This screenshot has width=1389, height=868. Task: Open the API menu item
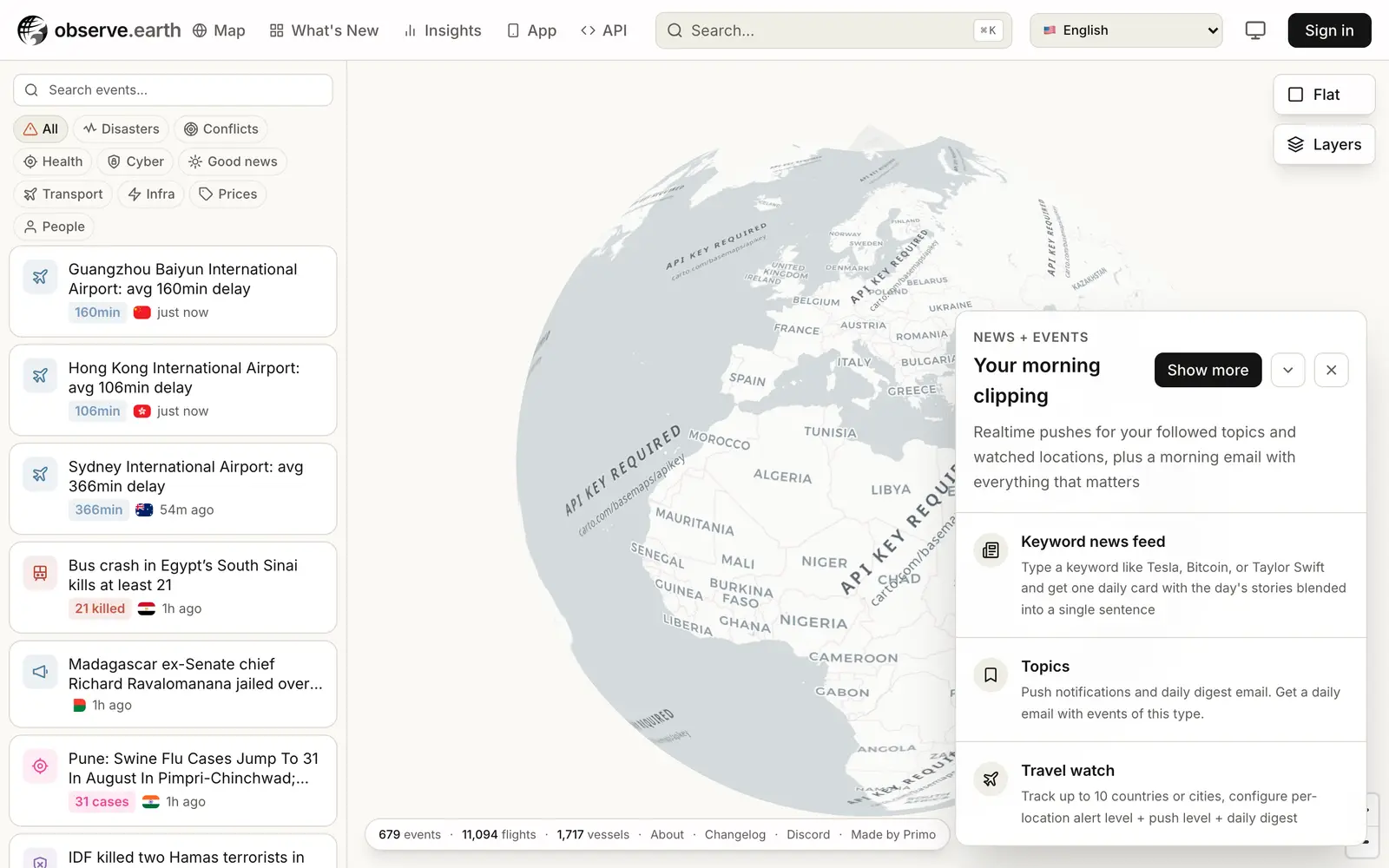603,30
